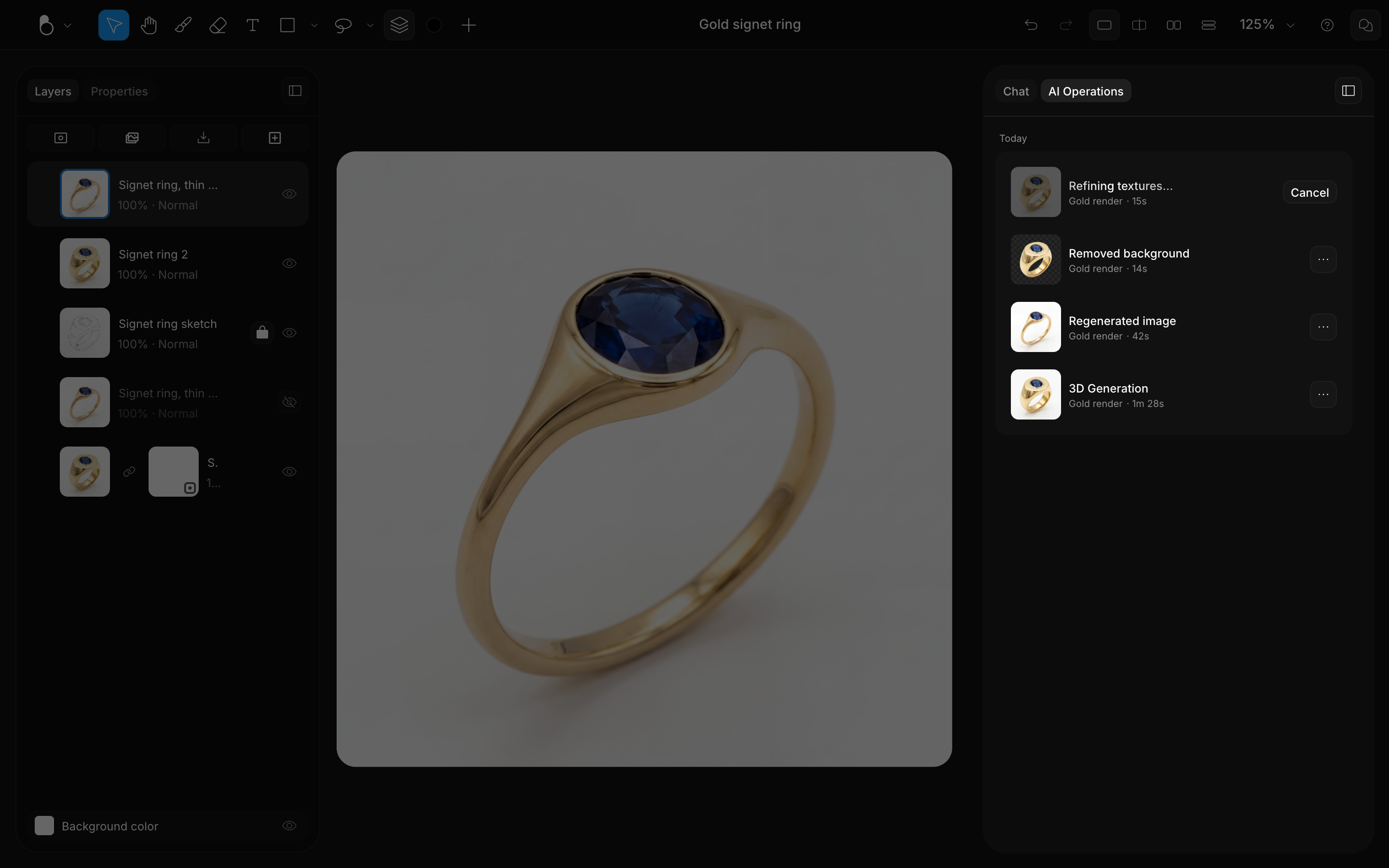The image size is (1389, 868).
Task: Select the arrow selection tool
Action: tap(114, 25)
